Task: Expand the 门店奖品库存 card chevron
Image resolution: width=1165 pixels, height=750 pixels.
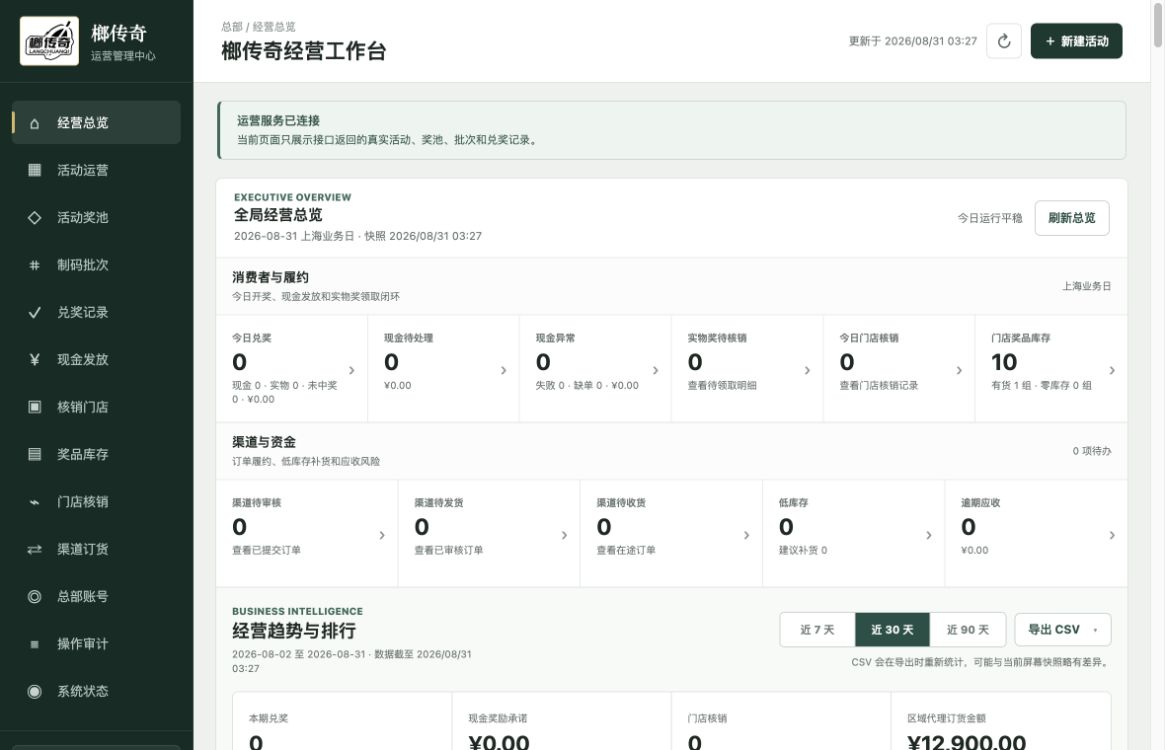Action: pos(1112,370)
